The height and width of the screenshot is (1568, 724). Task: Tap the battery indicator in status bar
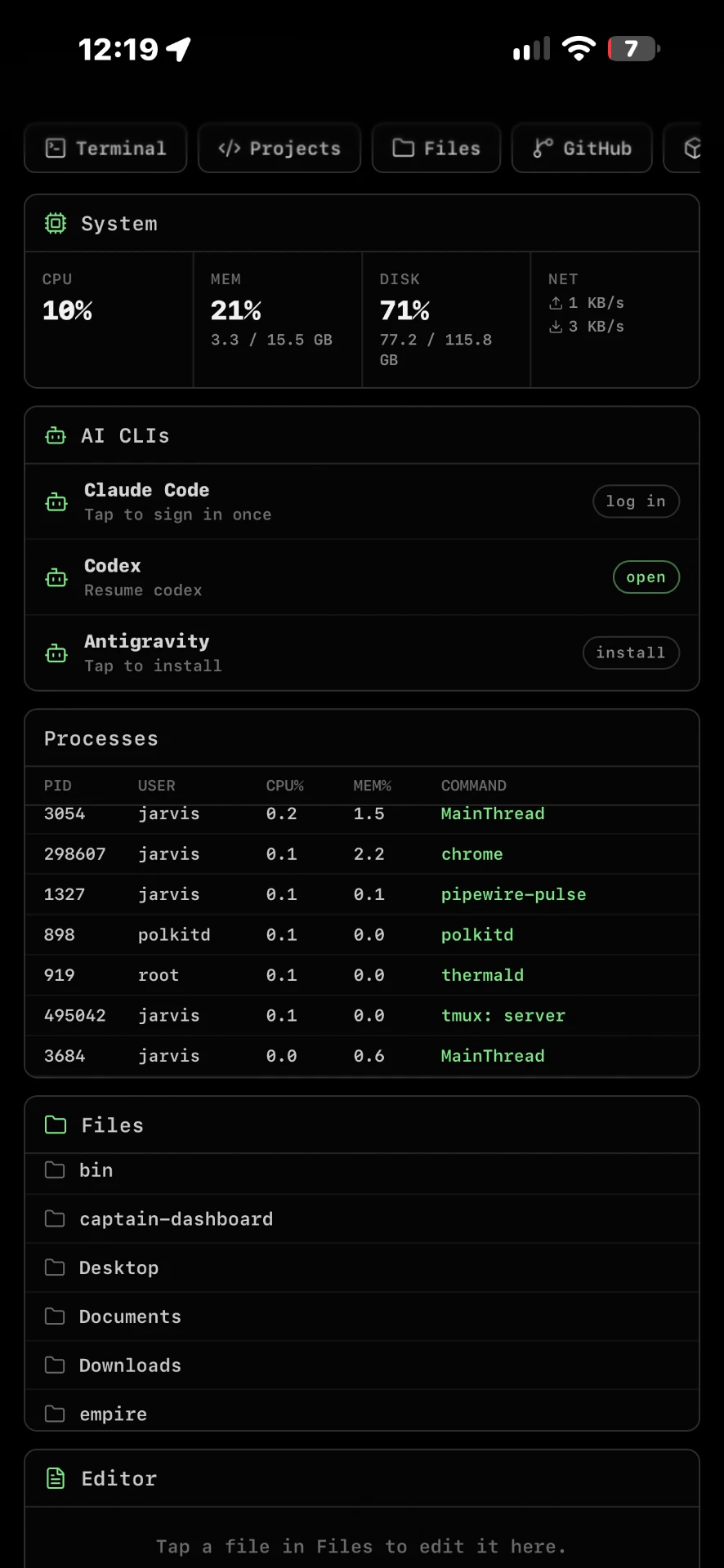click(634, 49)
